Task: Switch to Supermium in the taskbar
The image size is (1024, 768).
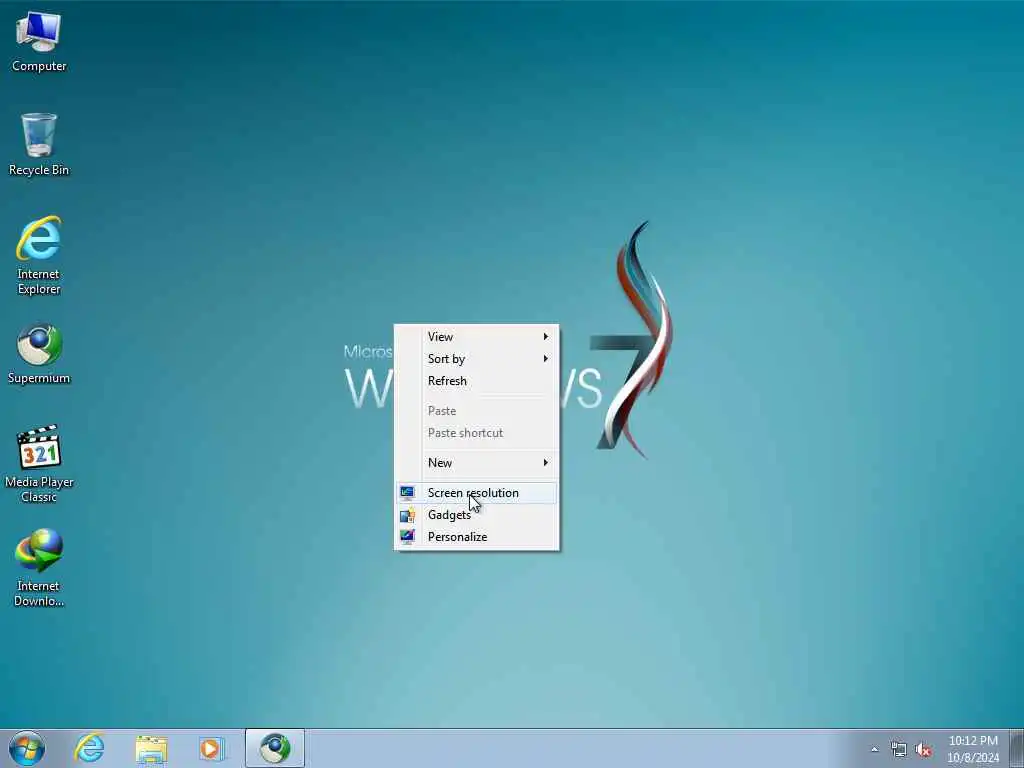Action: pyautogui.click(x=275, y=748)
